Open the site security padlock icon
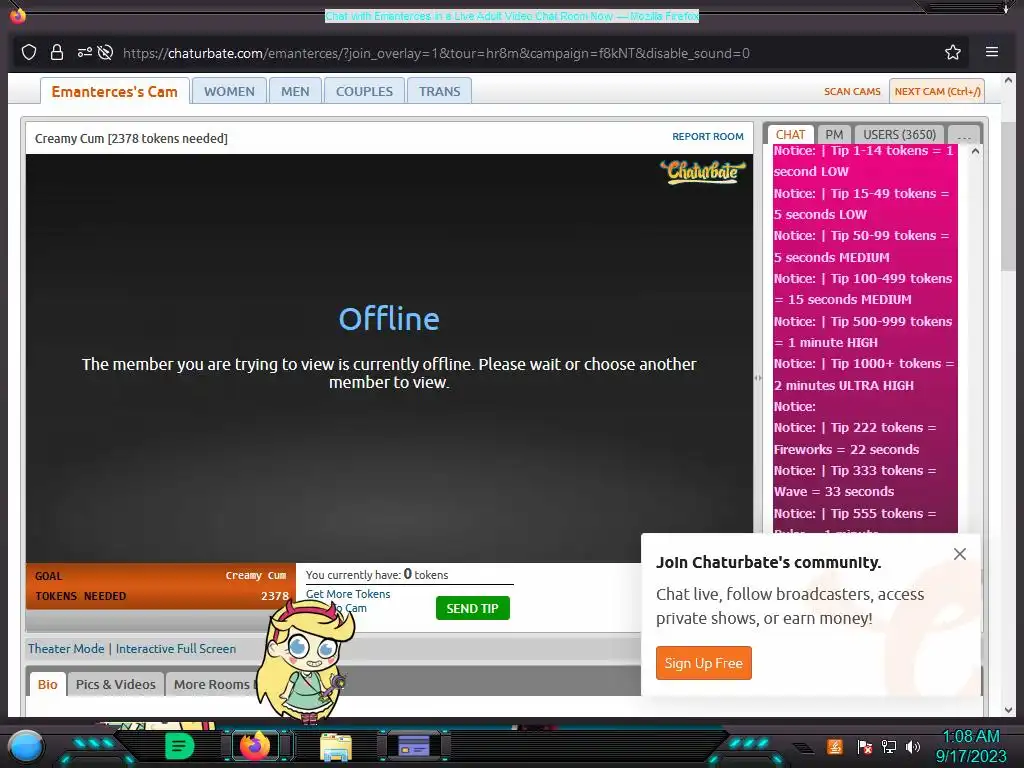The image size is (1024, 768). pos(57,52)
